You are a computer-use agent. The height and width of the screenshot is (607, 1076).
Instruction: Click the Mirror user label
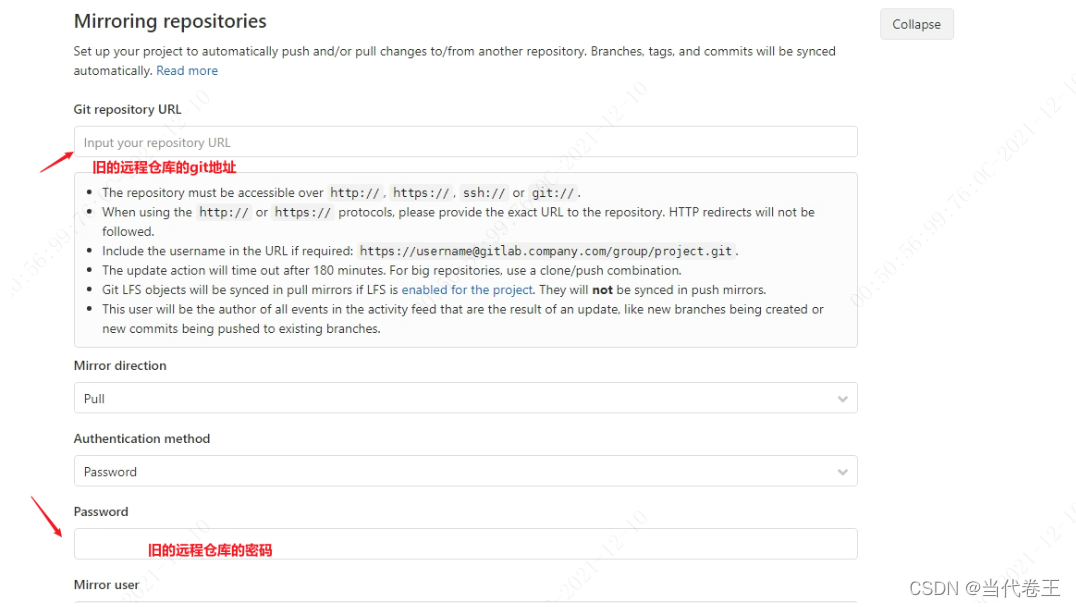click(x=106, y=584)
